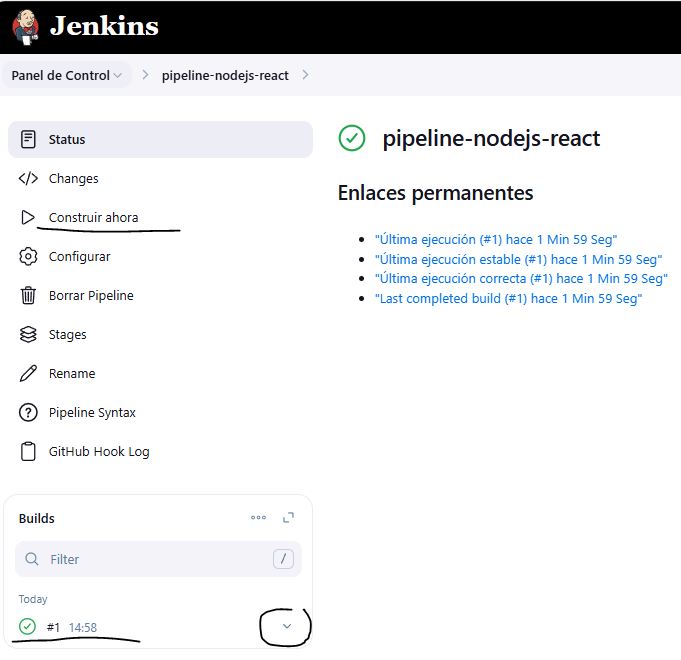
Task: Click the Enlaces permanentes heading
Action: tap(436, 193)
